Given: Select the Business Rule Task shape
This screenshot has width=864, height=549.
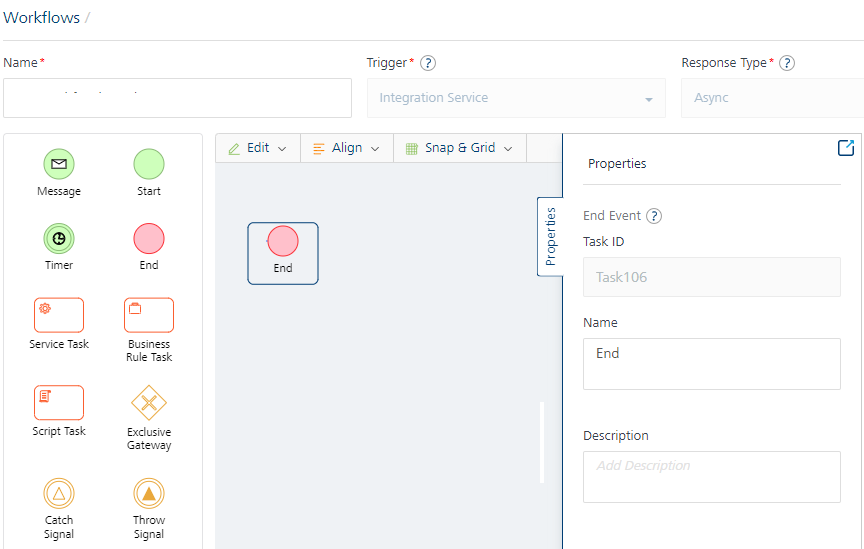Looking at the screenshot, I should [149, 315].
